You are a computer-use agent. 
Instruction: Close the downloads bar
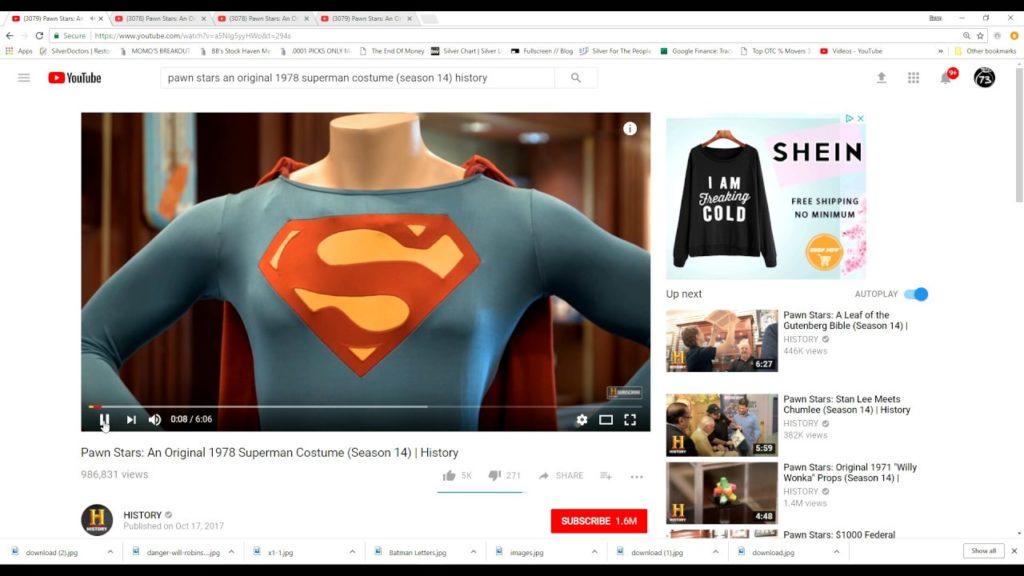(1014, 551)
